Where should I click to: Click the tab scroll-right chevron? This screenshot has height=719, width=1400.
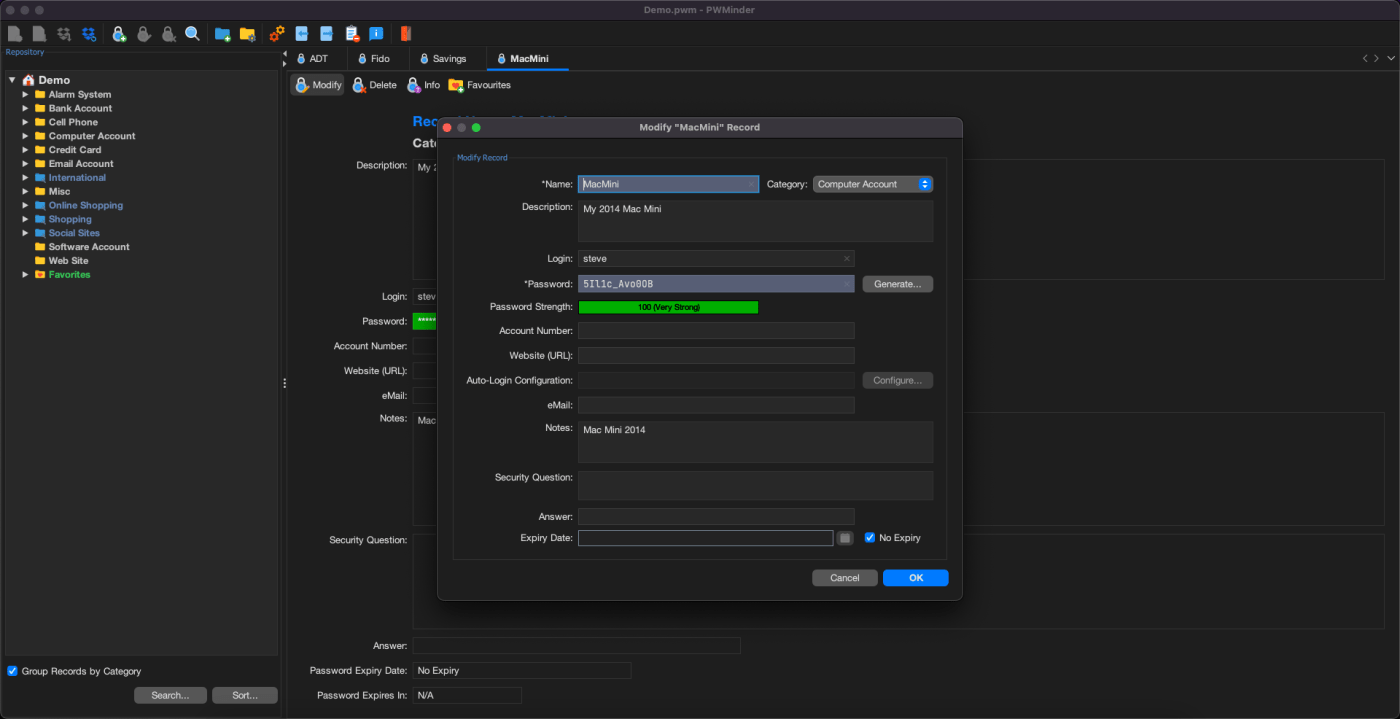(x=1377, y=59)
